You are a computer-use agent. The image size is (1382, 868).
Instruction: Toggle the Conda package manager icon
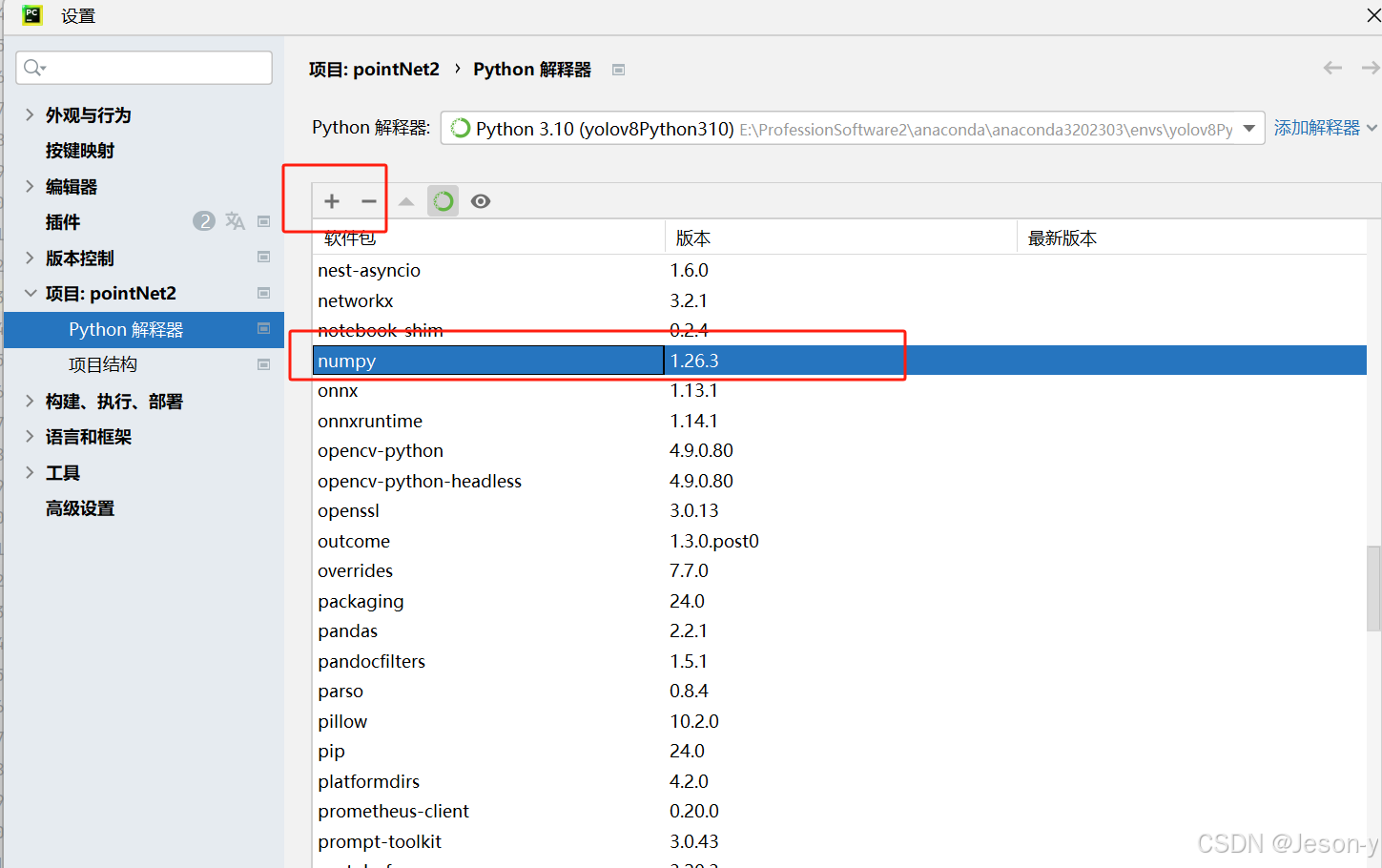[443, 201]
